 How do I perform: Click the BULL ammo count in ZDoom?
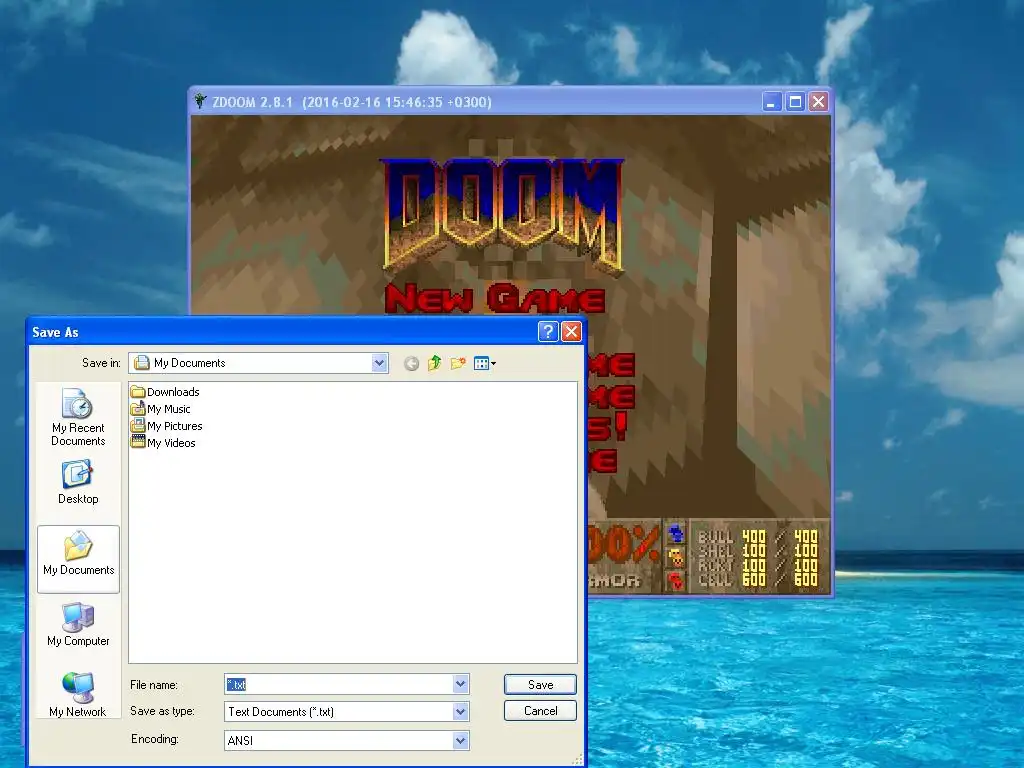pyautogui.click(x=754, y=537)
